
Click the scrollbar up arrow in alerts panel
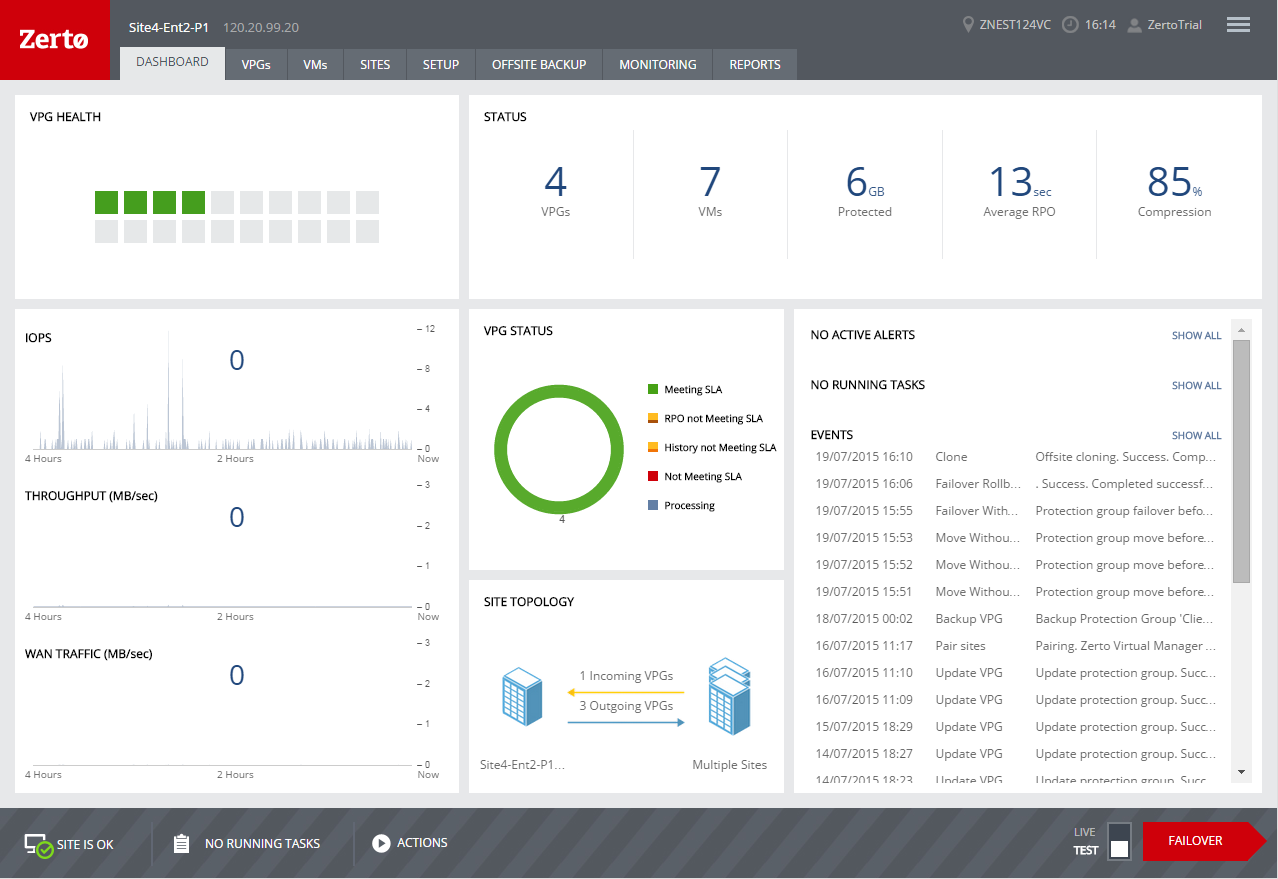[x=1241, y=329]
